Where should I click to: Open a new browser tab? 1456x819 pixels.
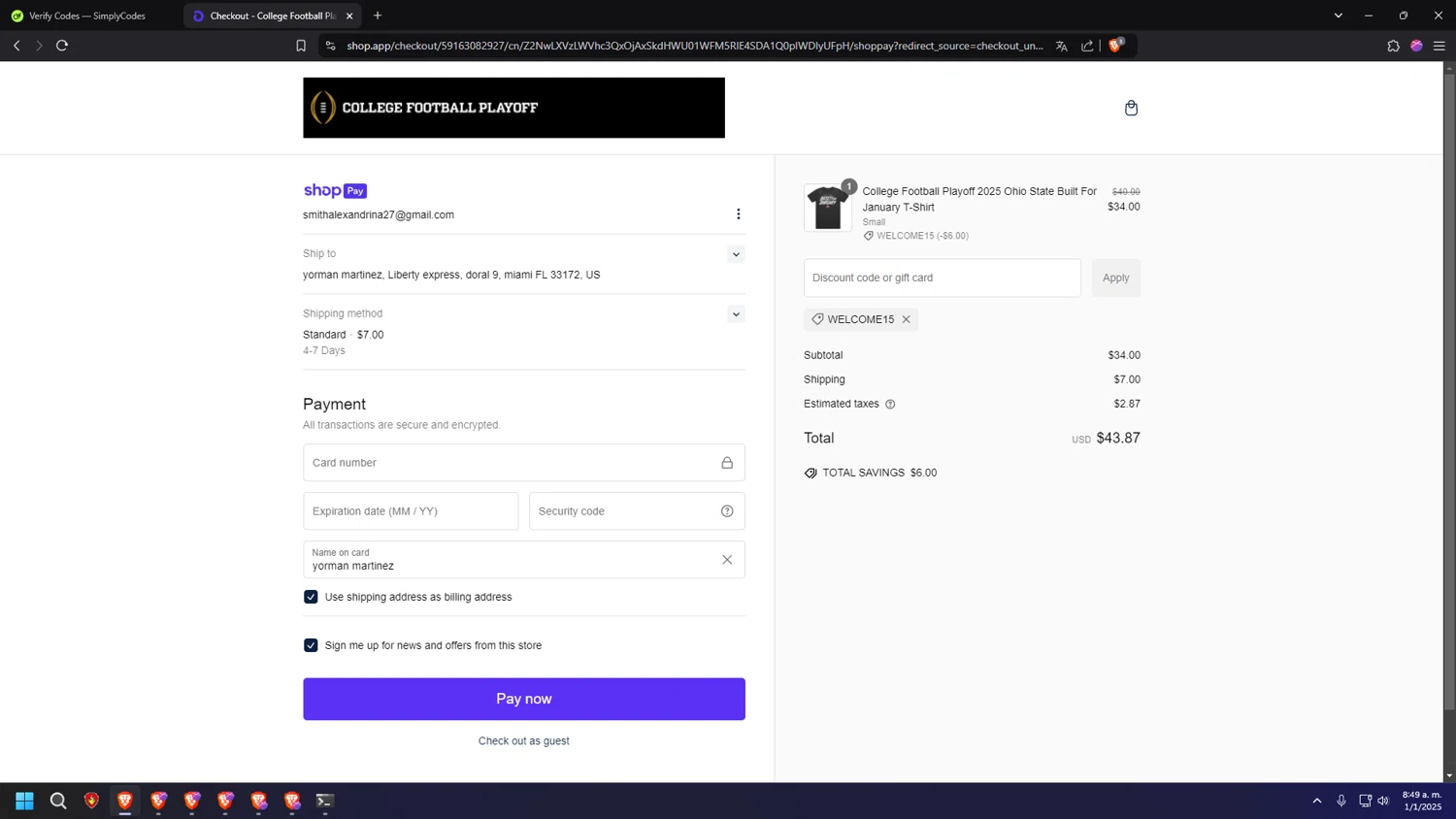tap(378, 16)
